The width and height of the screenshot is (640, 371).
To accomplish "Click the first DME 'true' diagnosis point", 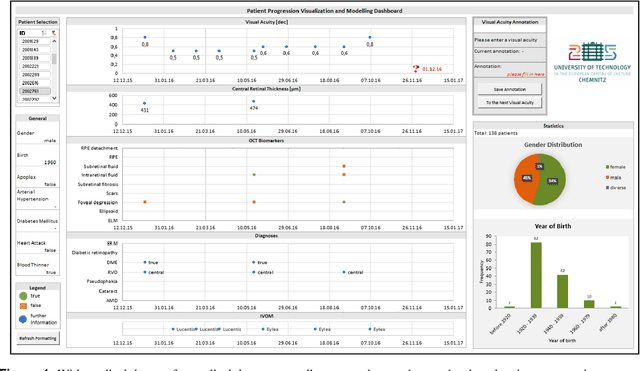I will pos(145,262).
